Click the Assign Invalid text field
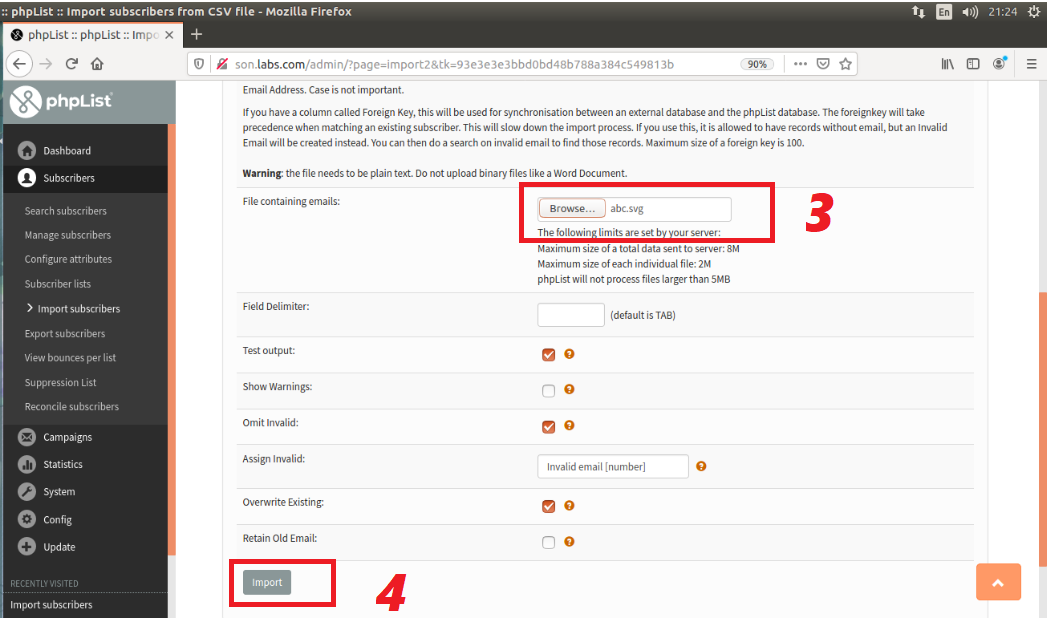Image resolution: width=1048 pixels, height=620 pixels. click(x=613, y=466)
